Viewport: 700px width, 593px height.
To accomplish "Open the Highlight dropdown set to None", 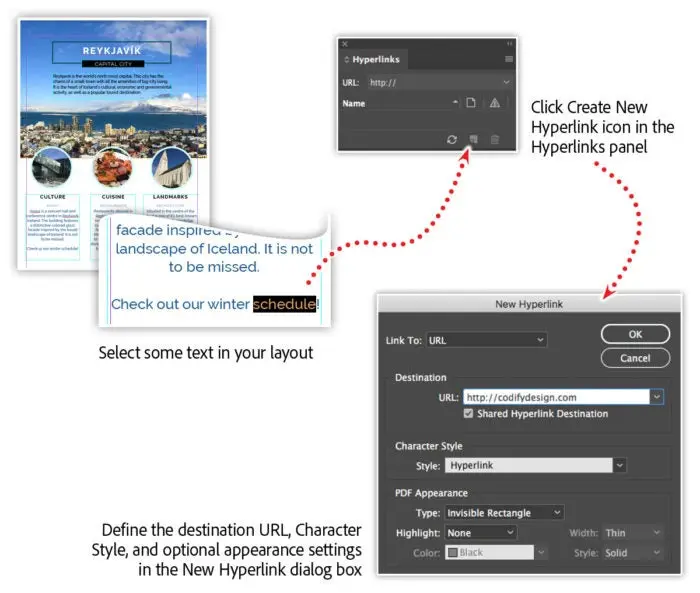I will tap(481, 533).
